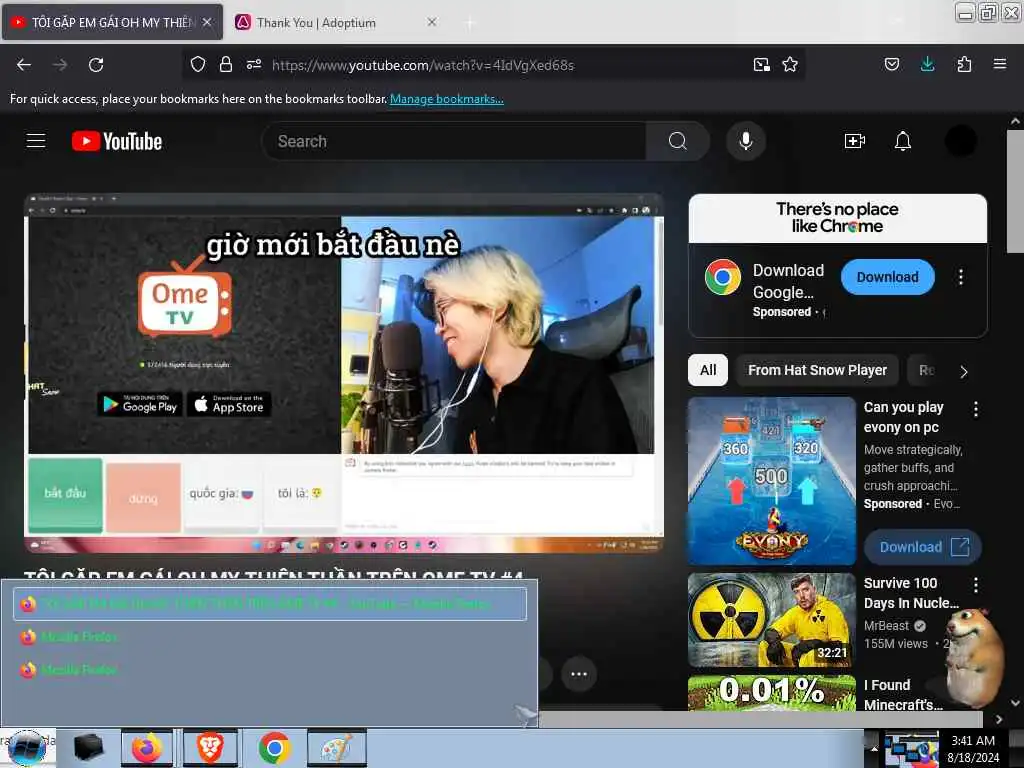The width and height of the screenshot is (1024, 768).
Task: Switch to Firefox in the taskbar
Action: pyautogui.click(x=147, y=748)
